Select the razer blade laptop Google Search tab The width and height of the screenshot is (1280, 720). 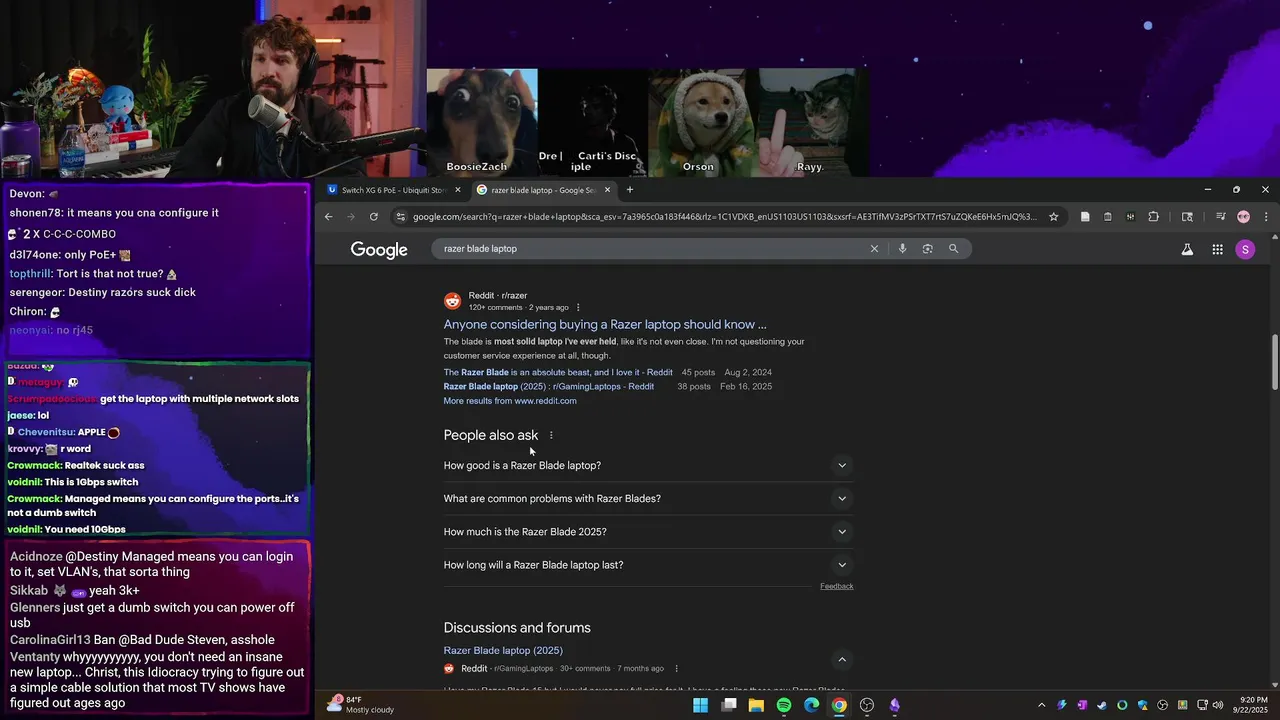[541, 190]
